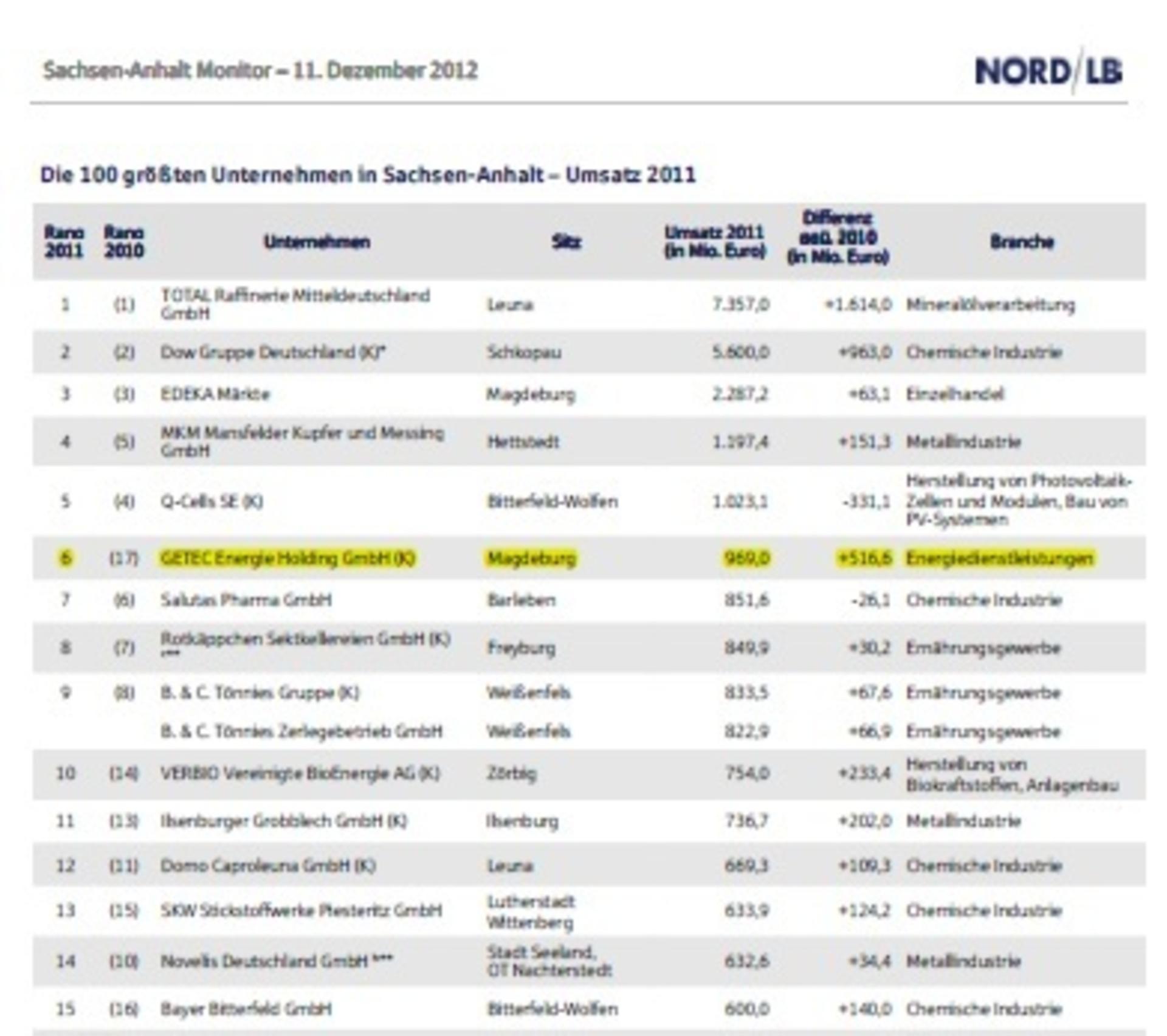
Task: Click the 'EDEKA Märkte' company name
Action: pyautogui.click(x=215, y=394)
